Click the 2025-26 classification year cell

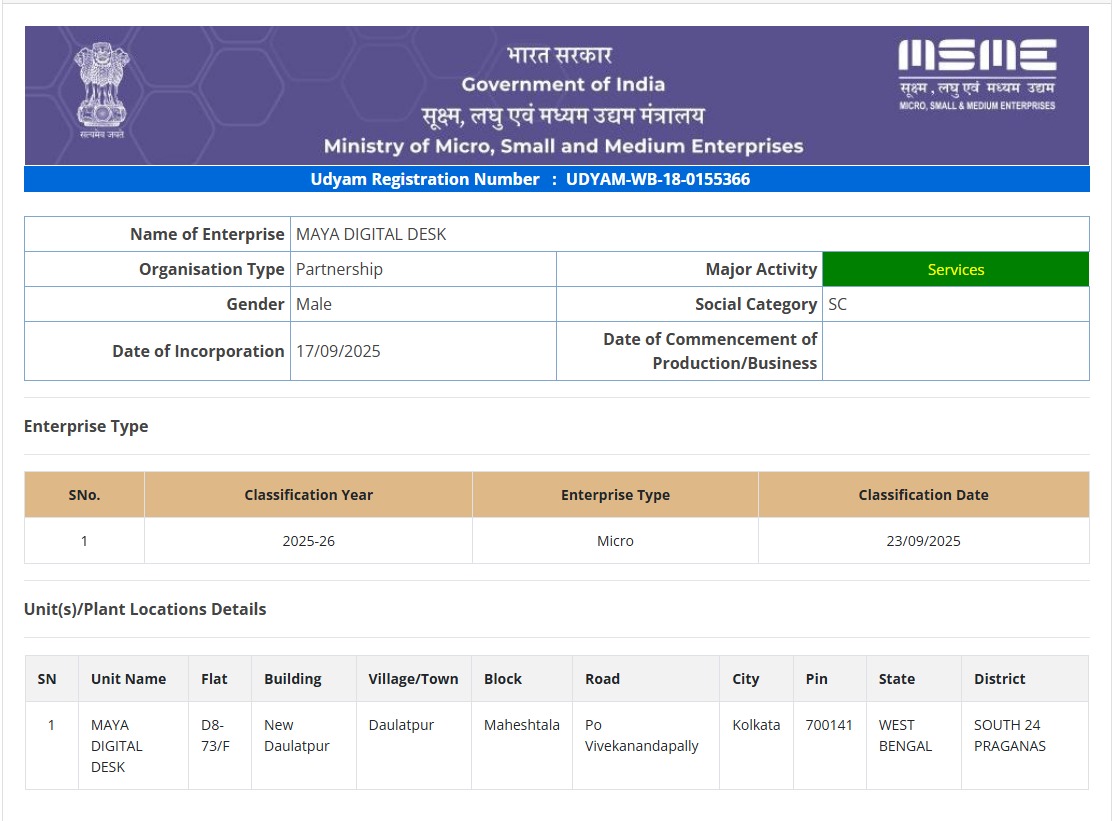tap(308, 541)
